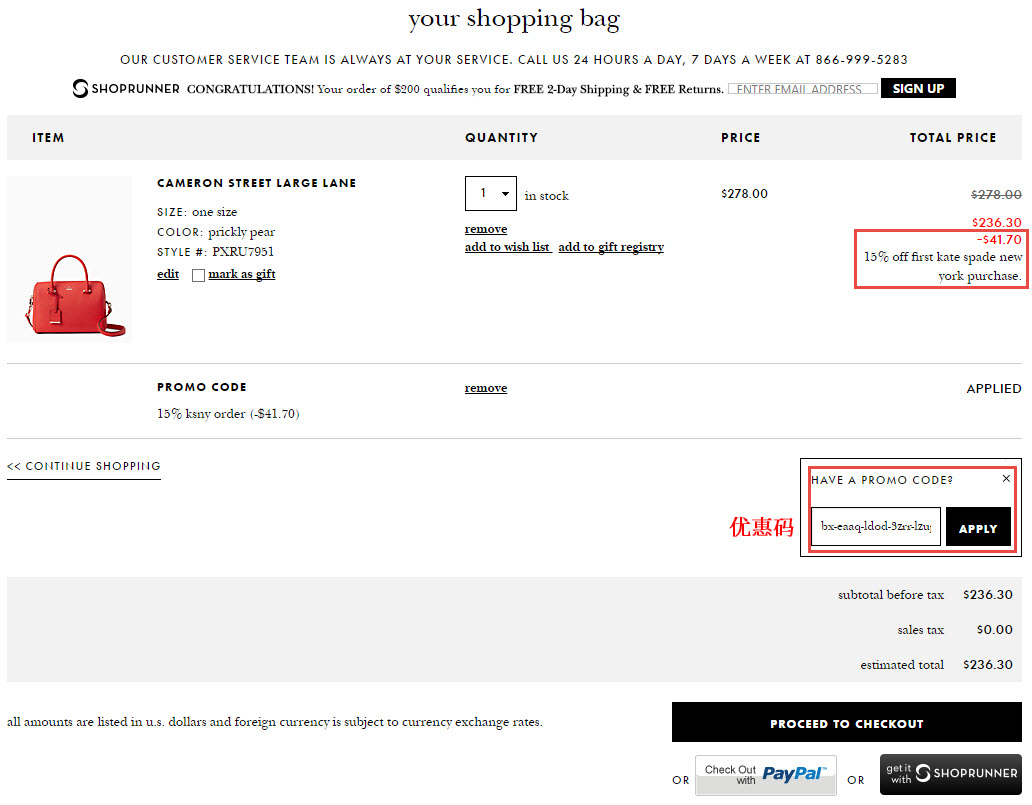Click the APPLIED status label
Screen dimensions: 1032x805
[x=994, y=389]
